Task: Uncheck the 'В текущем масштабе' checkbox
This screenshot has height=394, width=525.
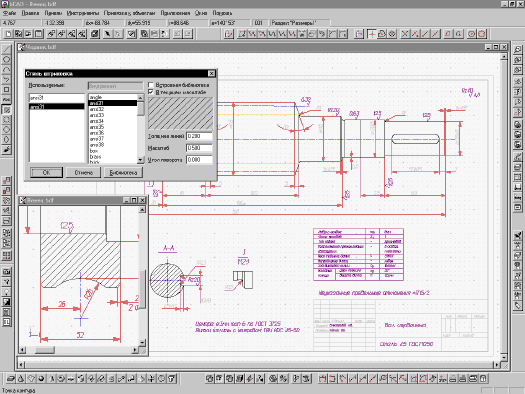Action: (x=151, y=92)
